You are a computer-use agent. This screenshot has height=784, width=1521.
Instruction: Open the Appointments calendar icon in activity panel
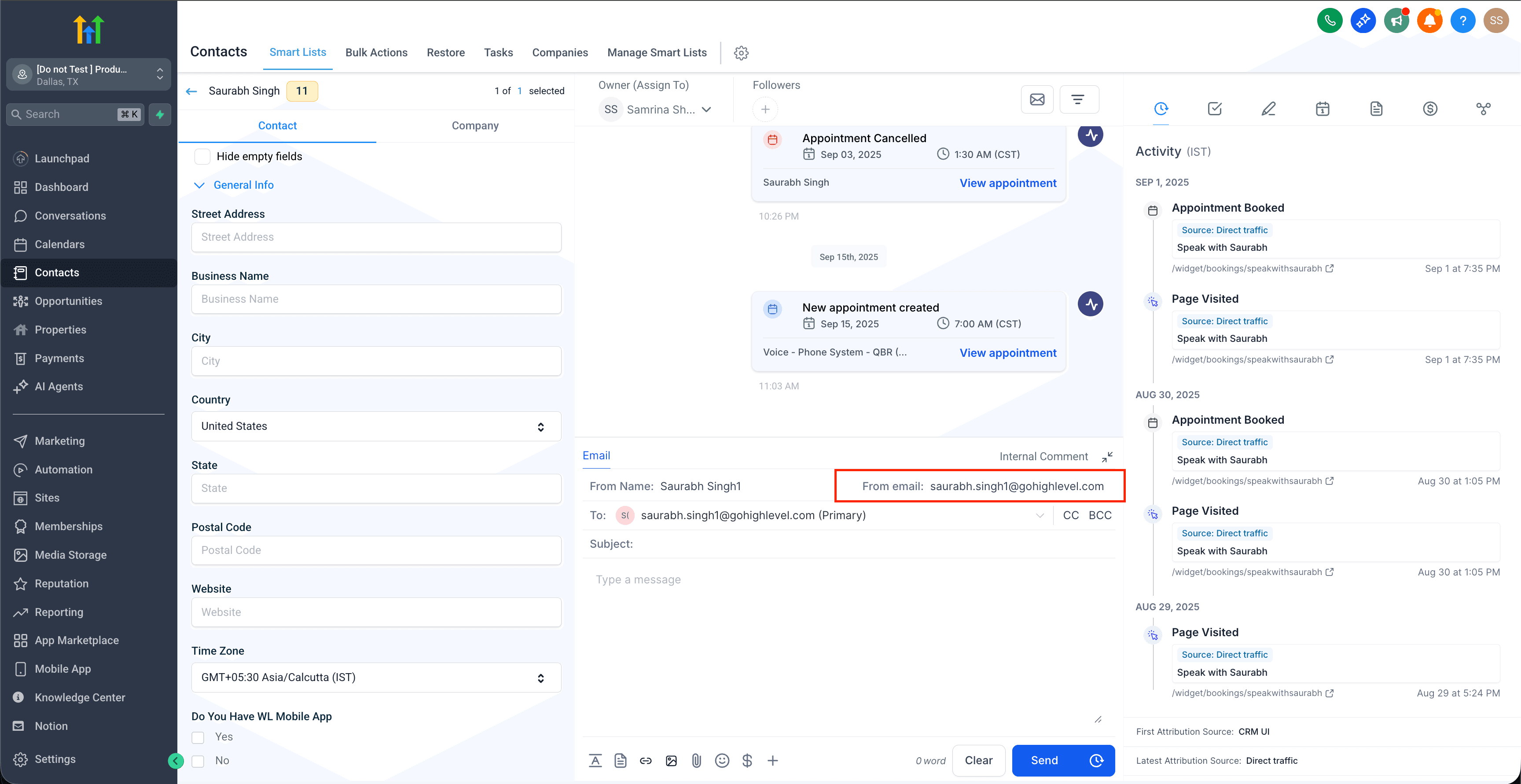pyautogui.click(x=1323, y=109)
